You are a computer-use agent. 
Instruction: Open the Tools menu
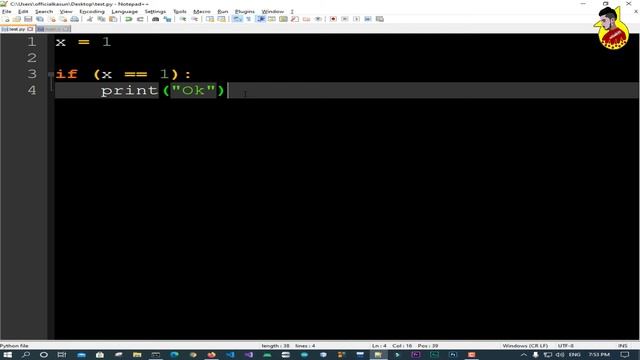[x=180, y=11]
